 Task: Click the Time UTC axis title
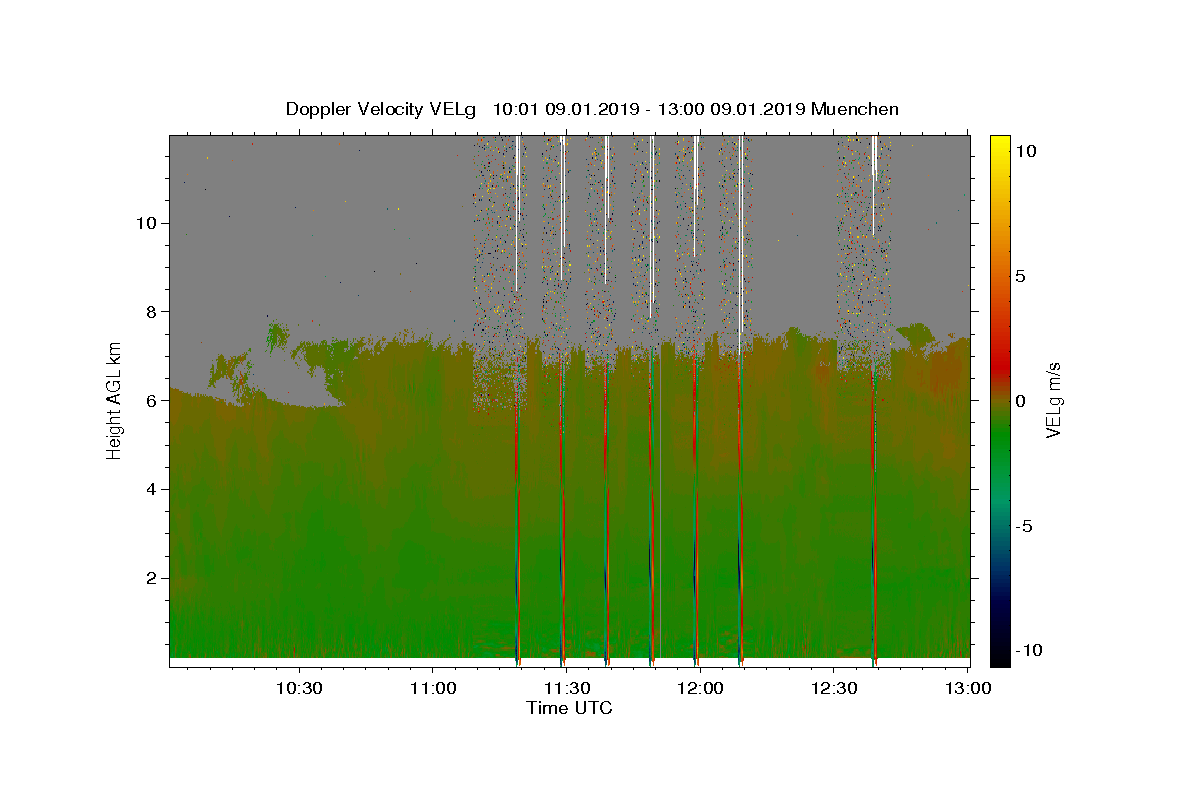point(569,708)
